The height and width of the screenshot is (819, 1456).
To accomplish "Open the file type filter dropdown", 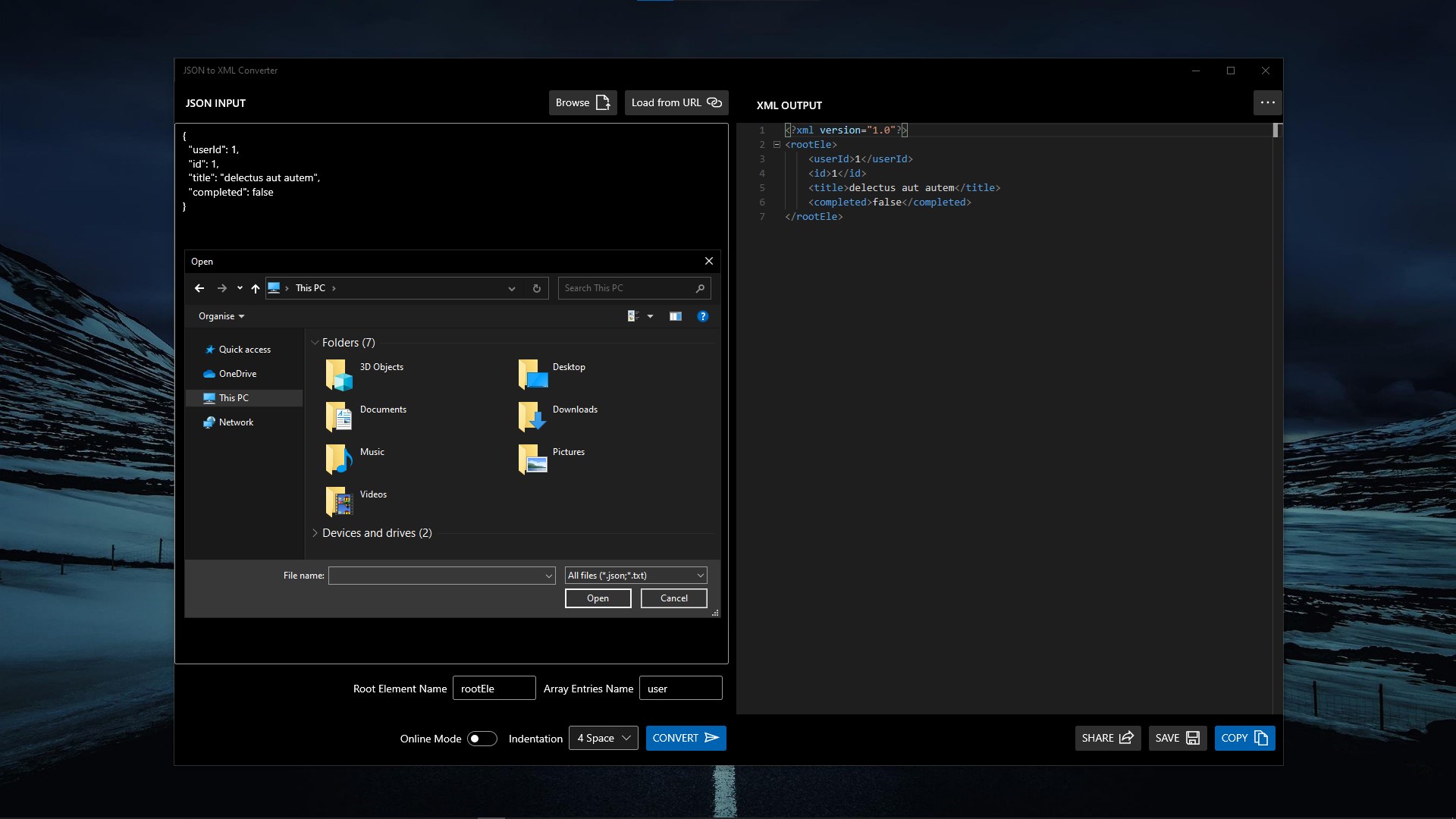I will click(x=635, y=576).
